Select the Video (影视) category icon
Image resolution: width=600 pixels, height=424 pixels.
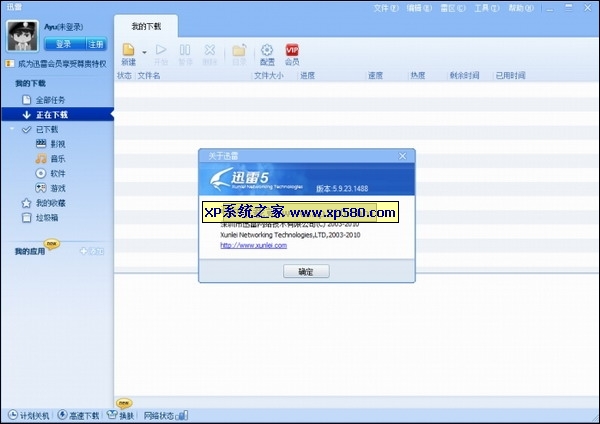tap(42, 144)
